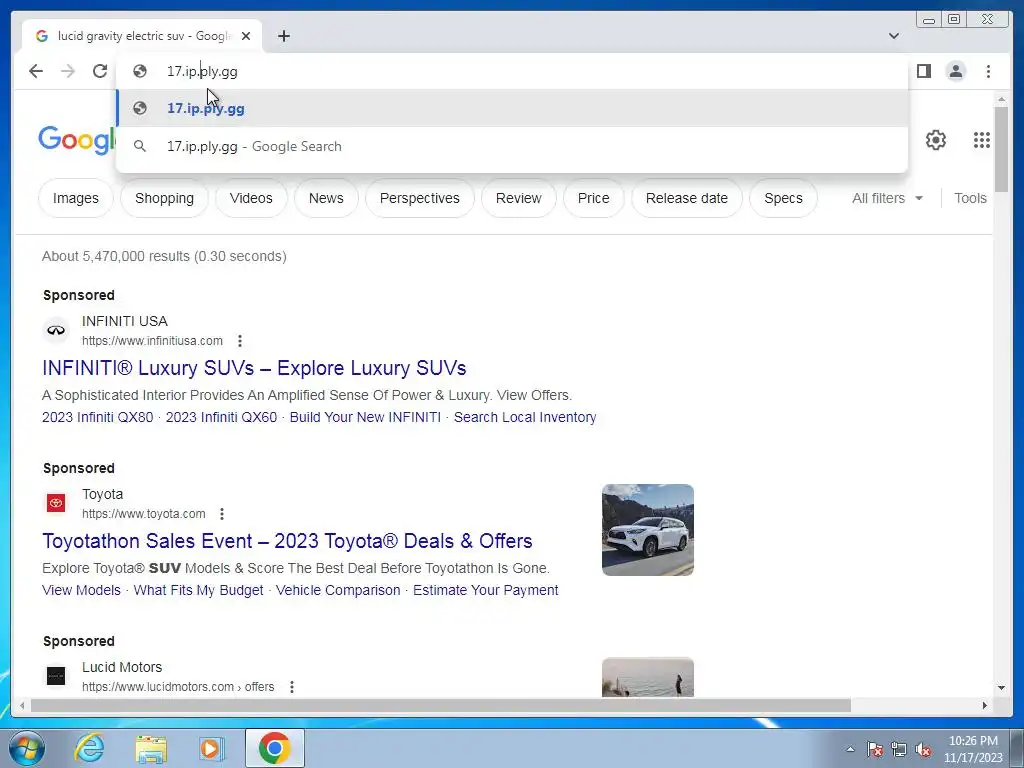Click the INFINITI USA site logo icon
1024x768 pixels.
[56, 330]
